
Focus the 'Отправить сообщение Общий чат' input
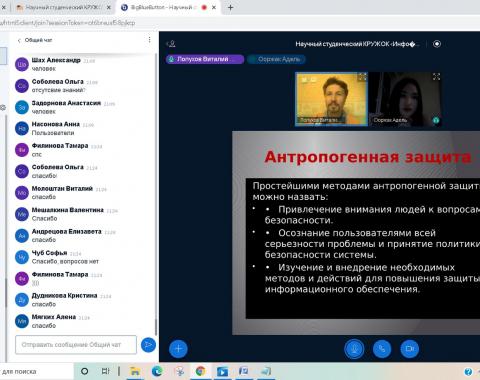click(x=76, y=345)
